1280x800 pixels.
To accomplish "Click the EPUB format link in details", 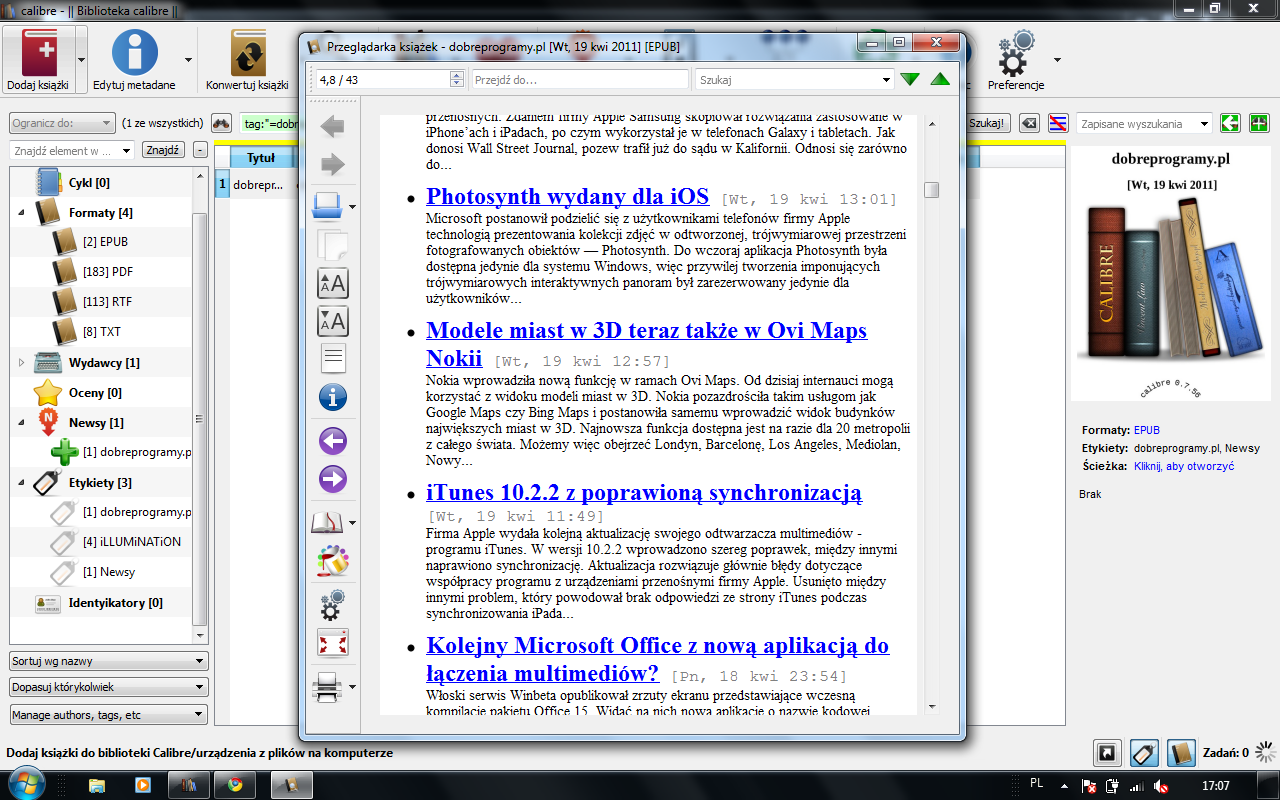I will tap(1147, 430).
